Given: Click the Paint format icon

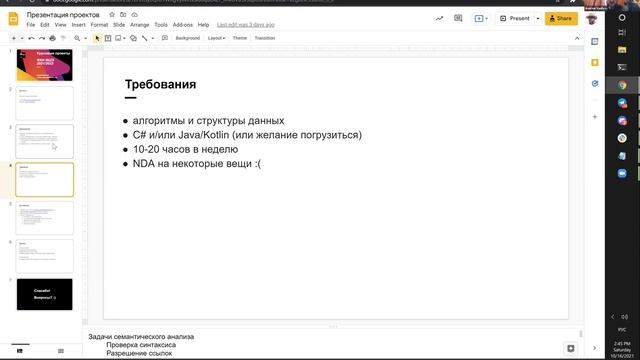Looking at the screenshot, I should click(63, 38).
